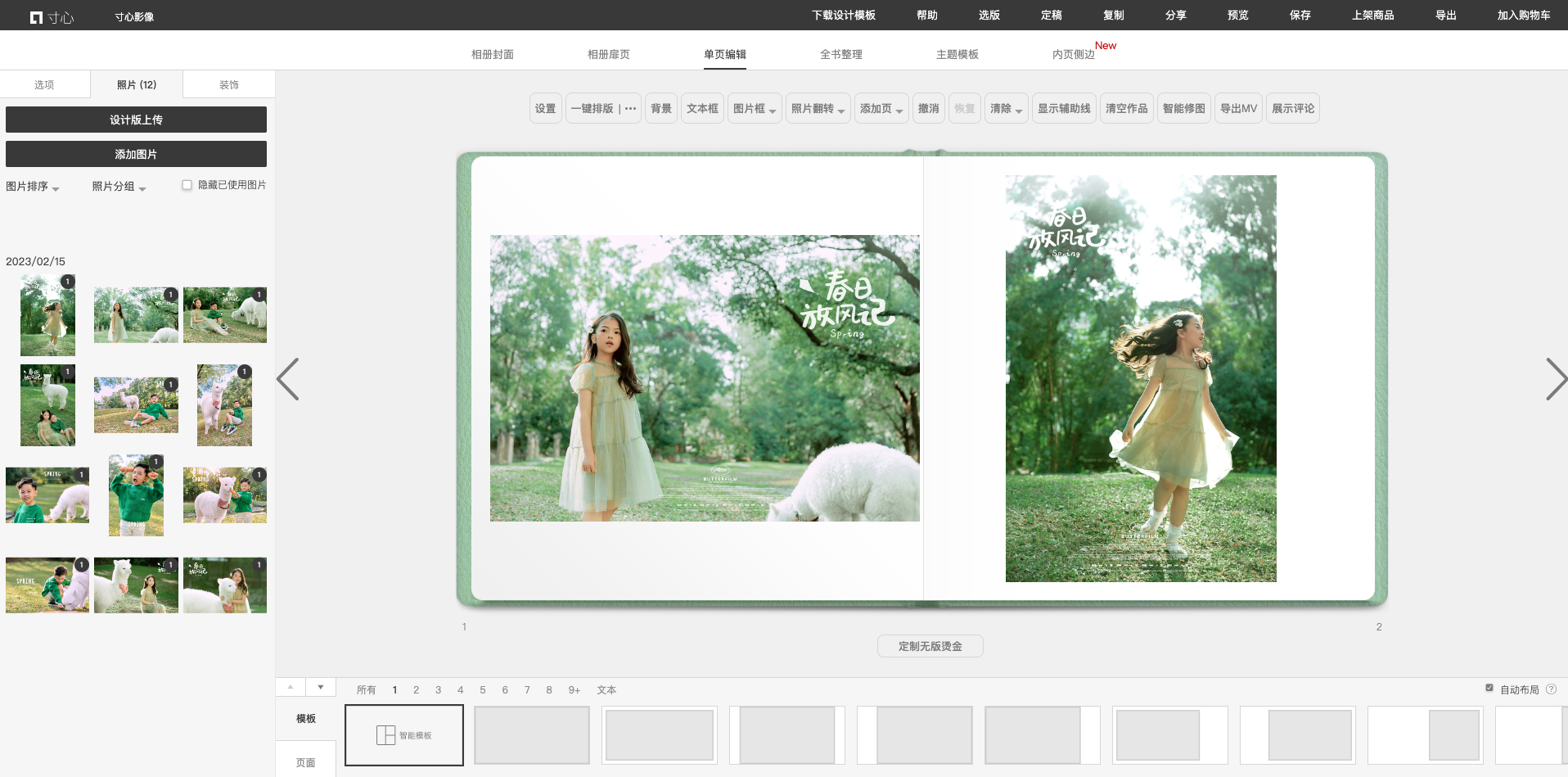This screenshot has width=1568, height=777.
Task: Open the 清除 dropdown
Action: [1007, 109]
